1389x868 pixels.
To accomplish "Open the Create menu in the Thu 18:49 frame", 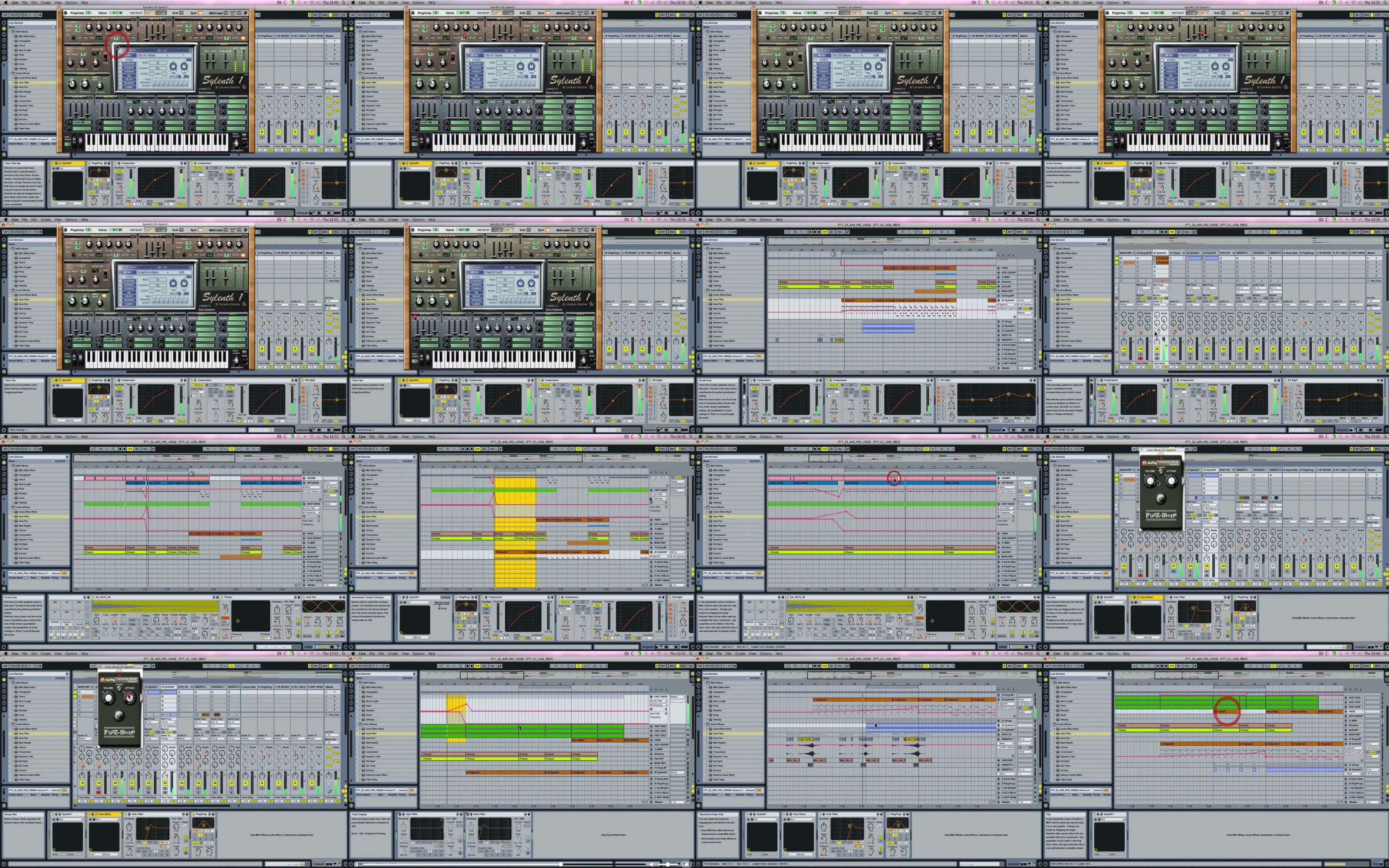I will [x=45, y=2].
